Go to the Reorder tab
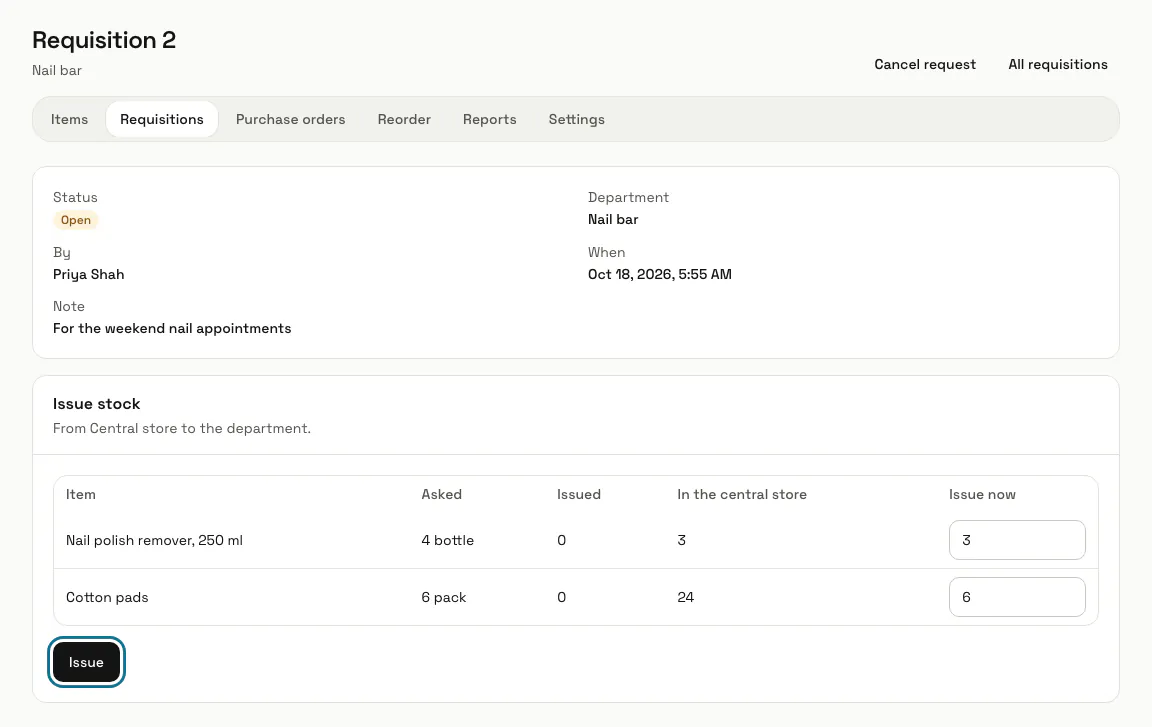 pyautogui.click(x=404, y=119)
